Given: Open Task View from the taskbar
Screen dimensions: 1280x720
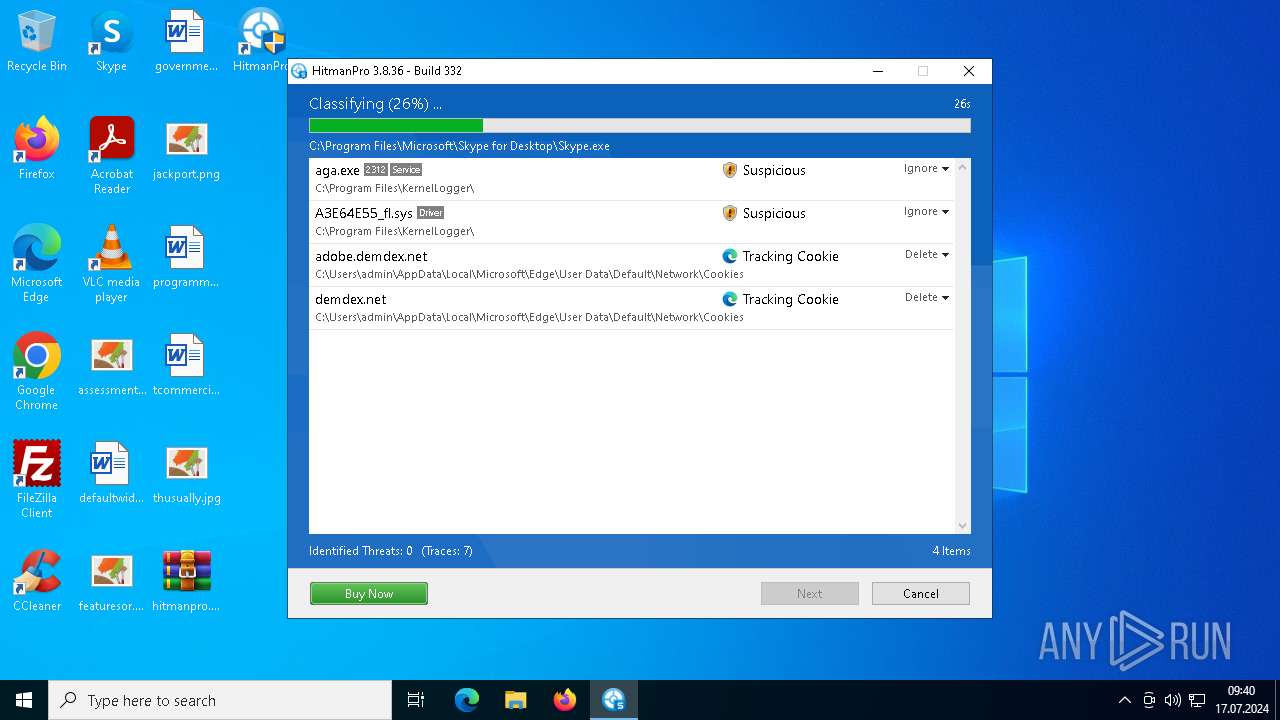Looking at the screenshot, I should [x=416, y=700].
